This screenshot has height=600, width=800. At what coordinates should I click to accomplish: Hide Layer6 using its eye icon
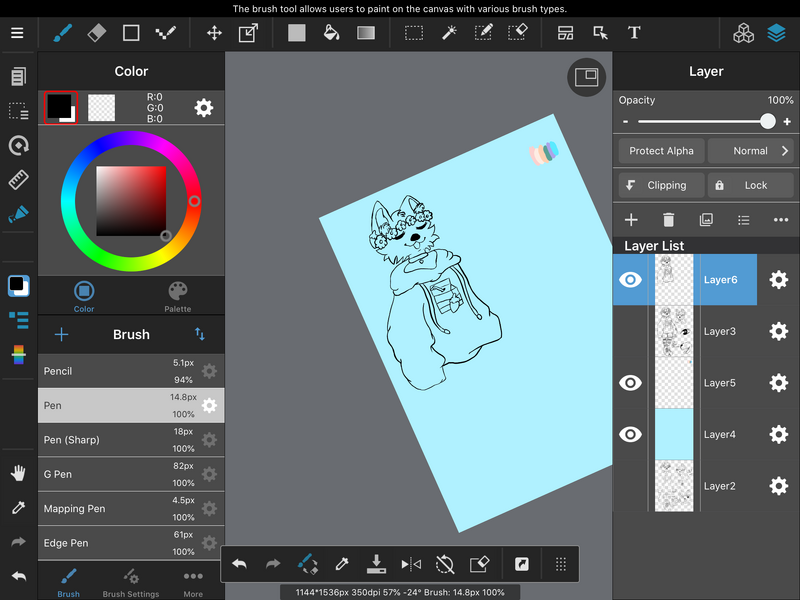pyautogui.click(x=630, y=280)
